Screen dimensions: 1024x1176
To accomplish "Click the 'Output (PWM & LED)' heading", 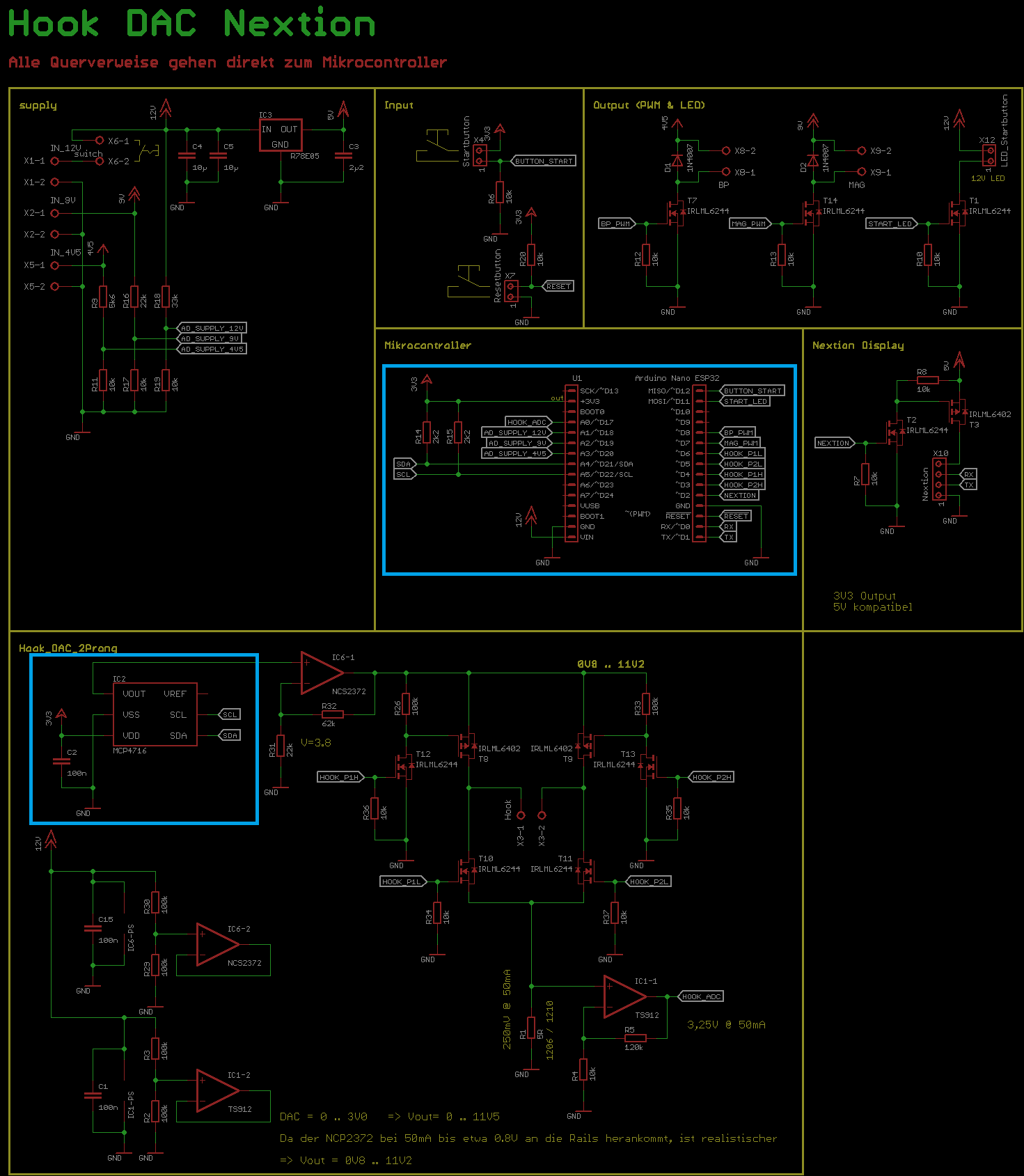I will 649,105.
